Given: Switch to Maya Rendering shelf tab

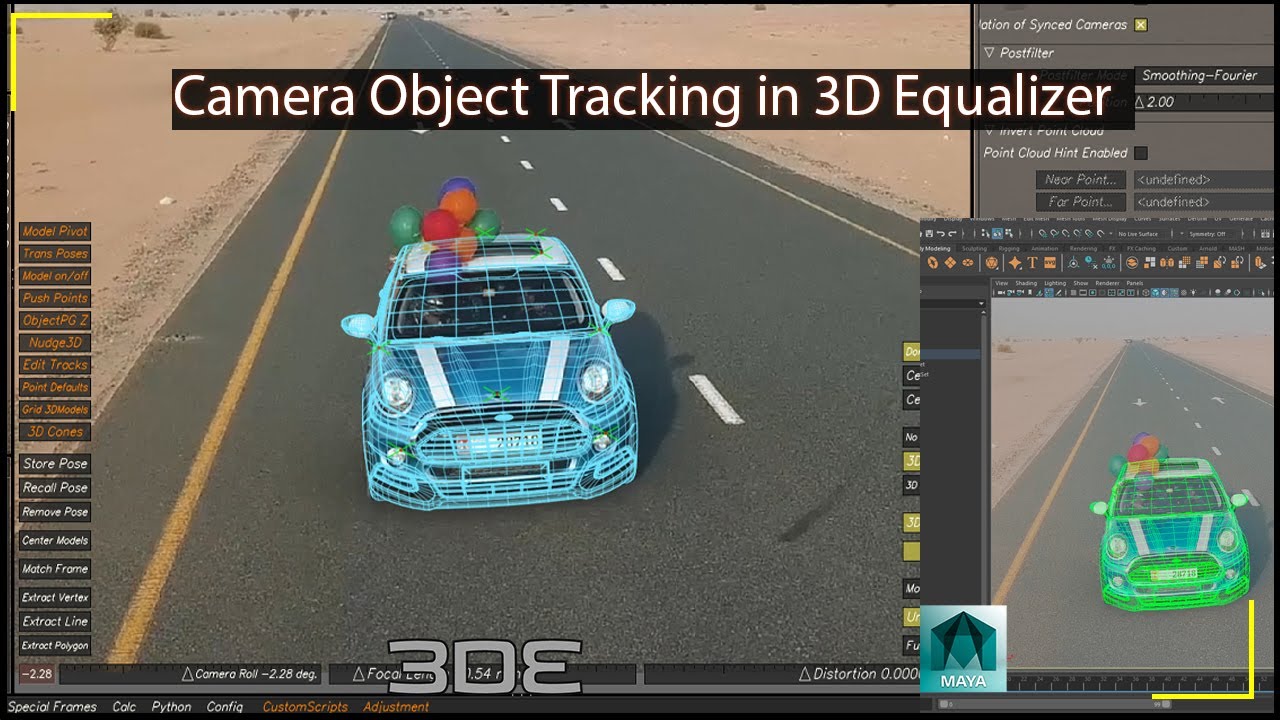Looking at the screenshot, I should point(1083,248).
